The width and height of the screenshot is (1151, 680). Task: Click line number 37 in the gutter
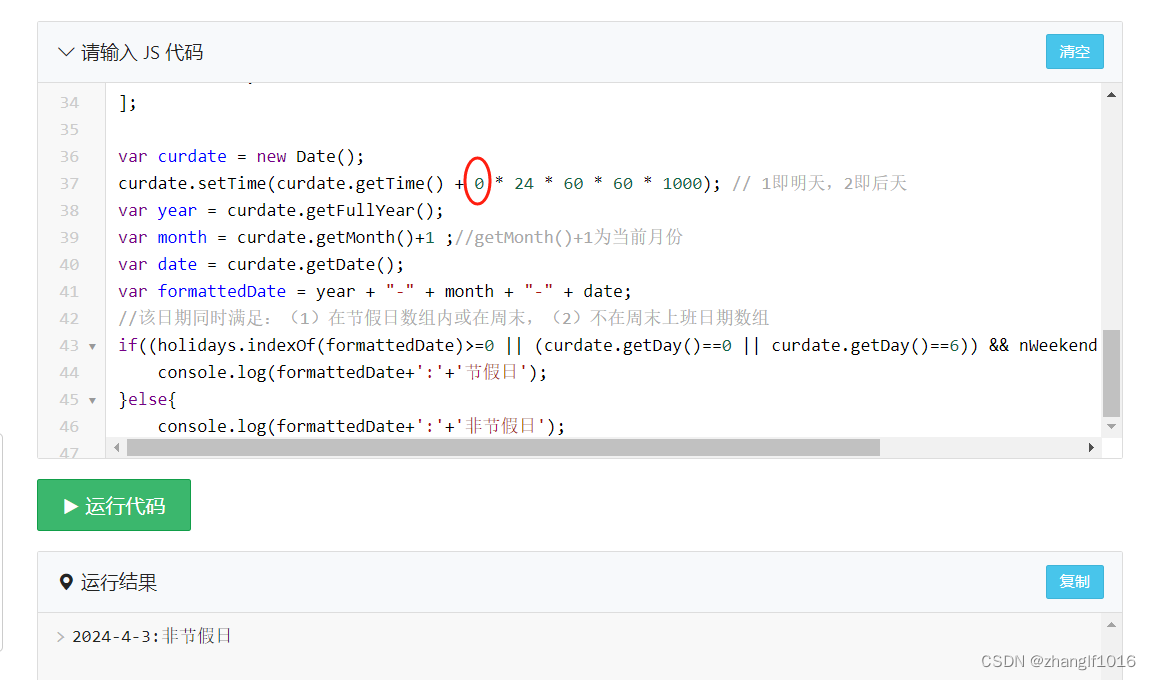coord(69,184)
